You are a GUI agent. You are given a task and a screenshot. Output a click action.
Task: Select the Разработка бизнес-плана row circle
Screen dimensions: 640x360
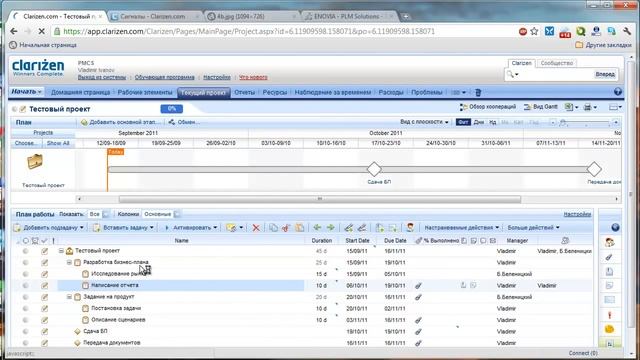[26, 262]
